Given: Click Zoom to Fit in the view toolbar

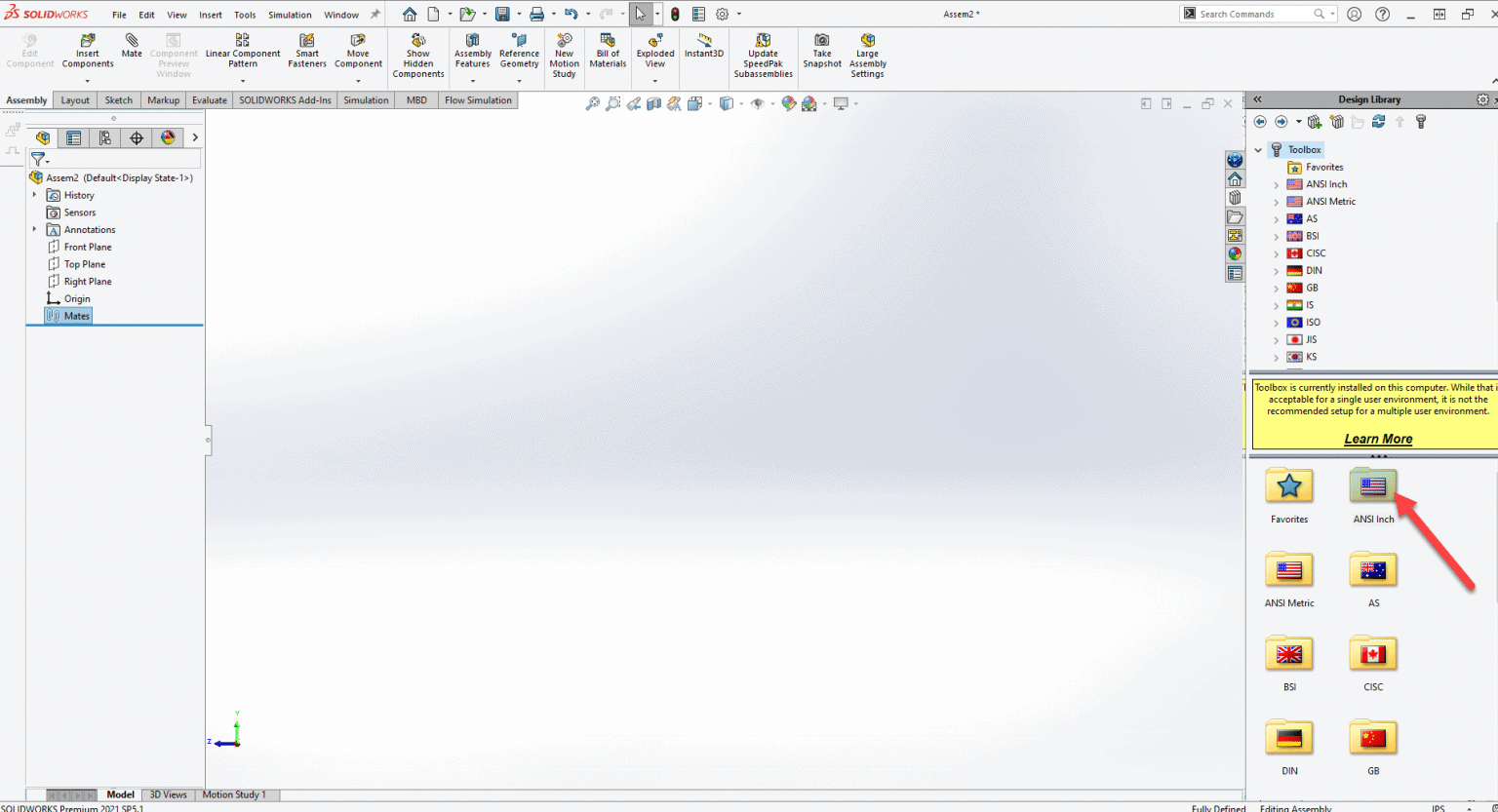Looking at the screenshot, I should coord(592,103).
